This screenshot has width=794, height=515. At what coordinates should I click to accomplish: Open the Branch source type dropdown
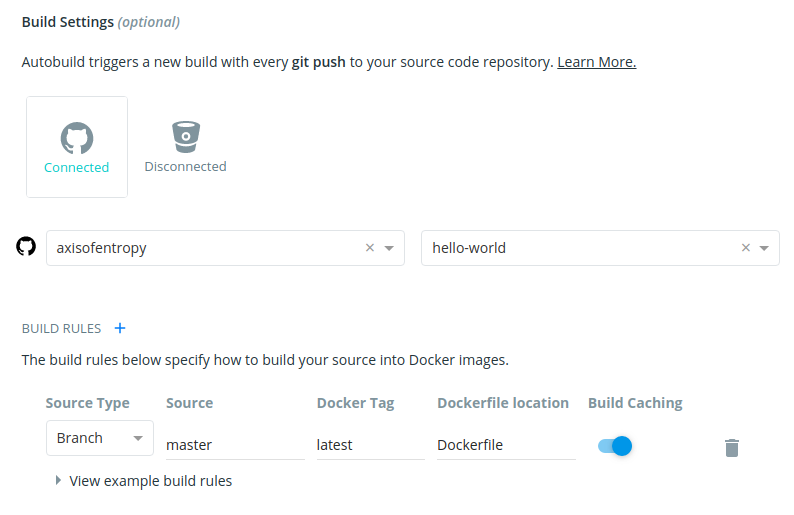tap(99, 438)
